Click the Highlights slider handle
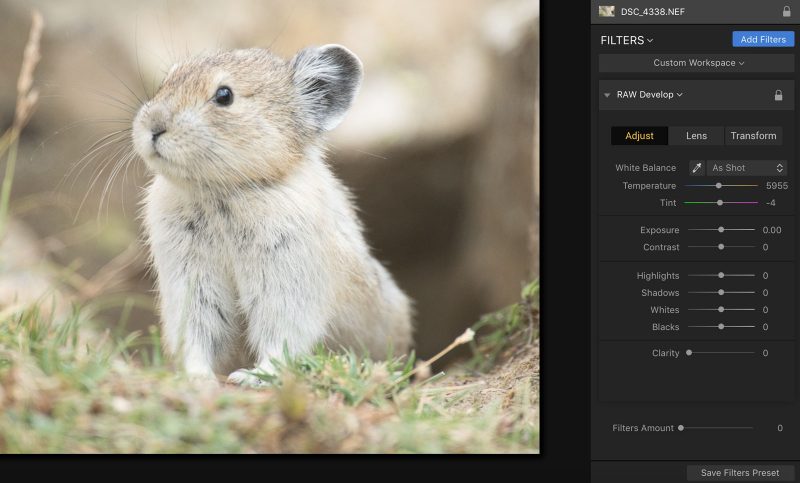This screenshot has width=800, height=483. 721,275
